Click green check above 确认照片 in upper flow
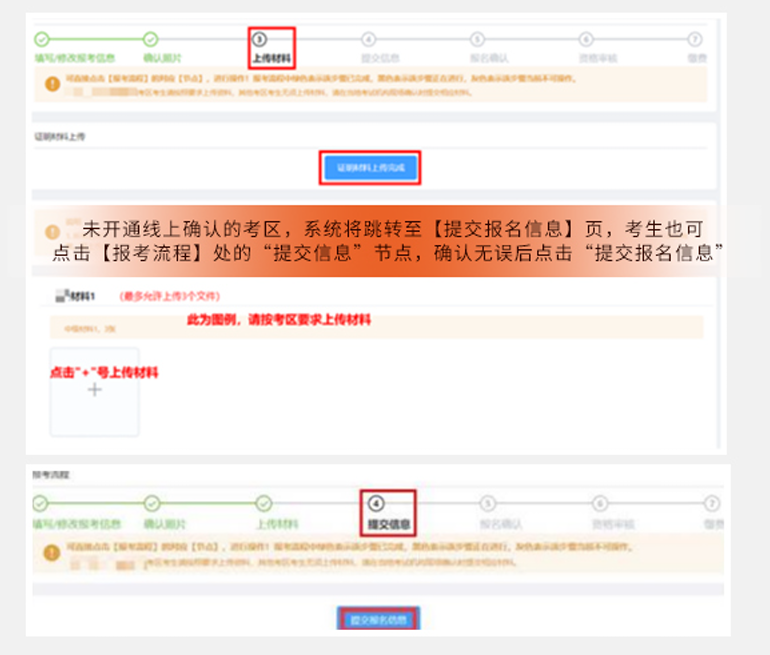The image size is (770, 655). coord(150,40)
